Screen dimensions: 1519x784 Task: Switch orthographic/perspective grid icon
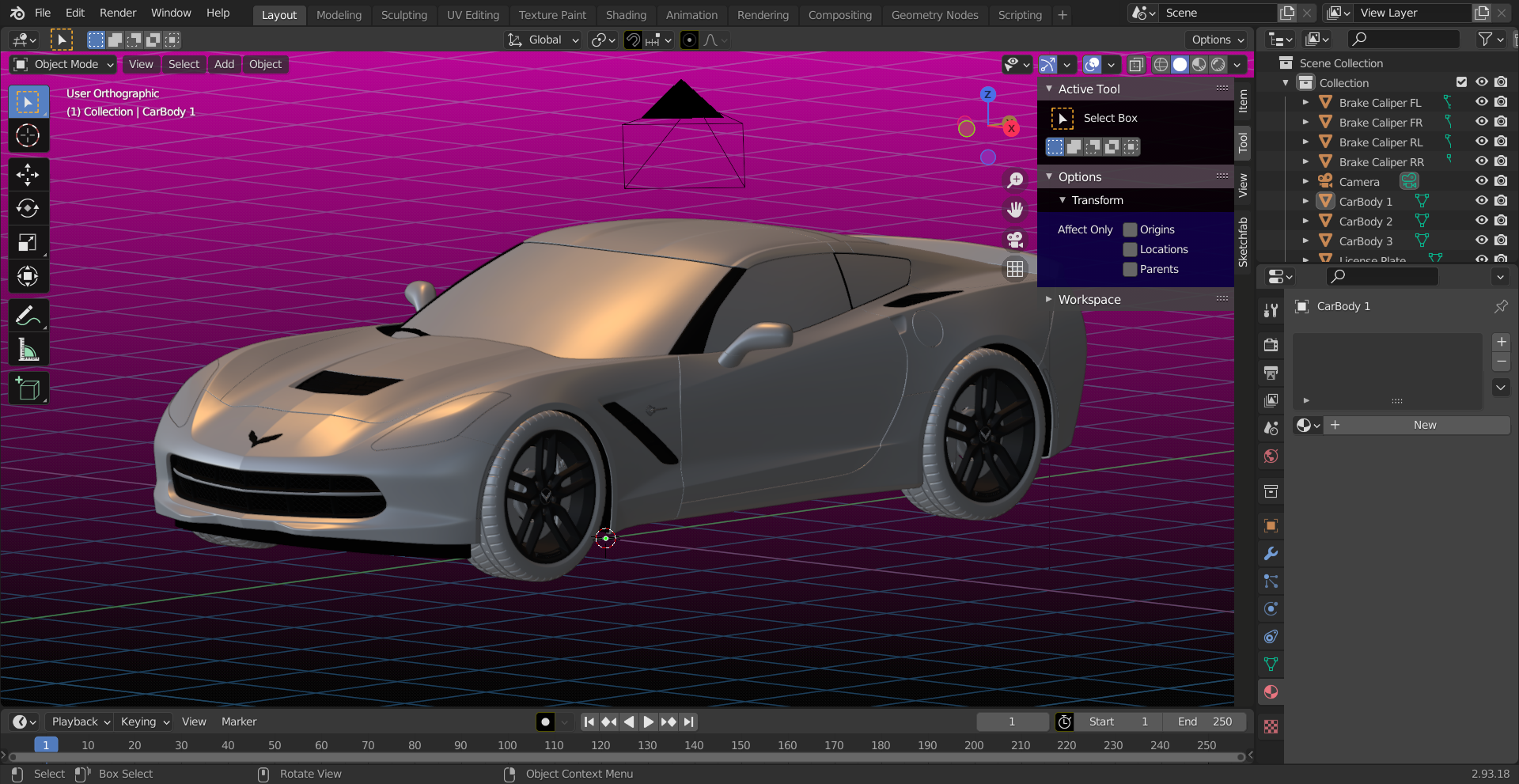tap(1015, 269)
